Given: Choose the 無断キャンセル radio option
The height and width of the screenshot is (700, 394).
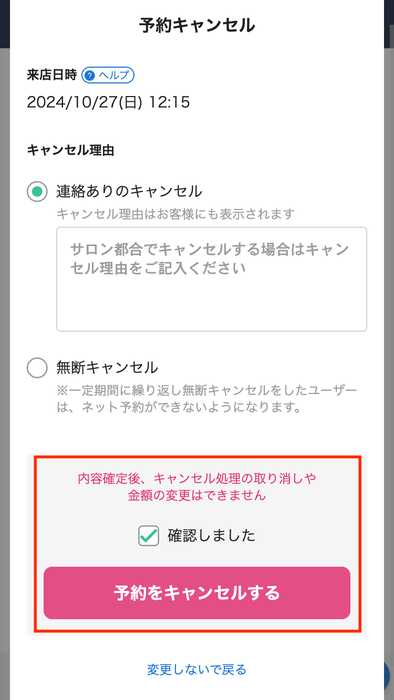Looking at the screenshot, I should tap(37, 368).
